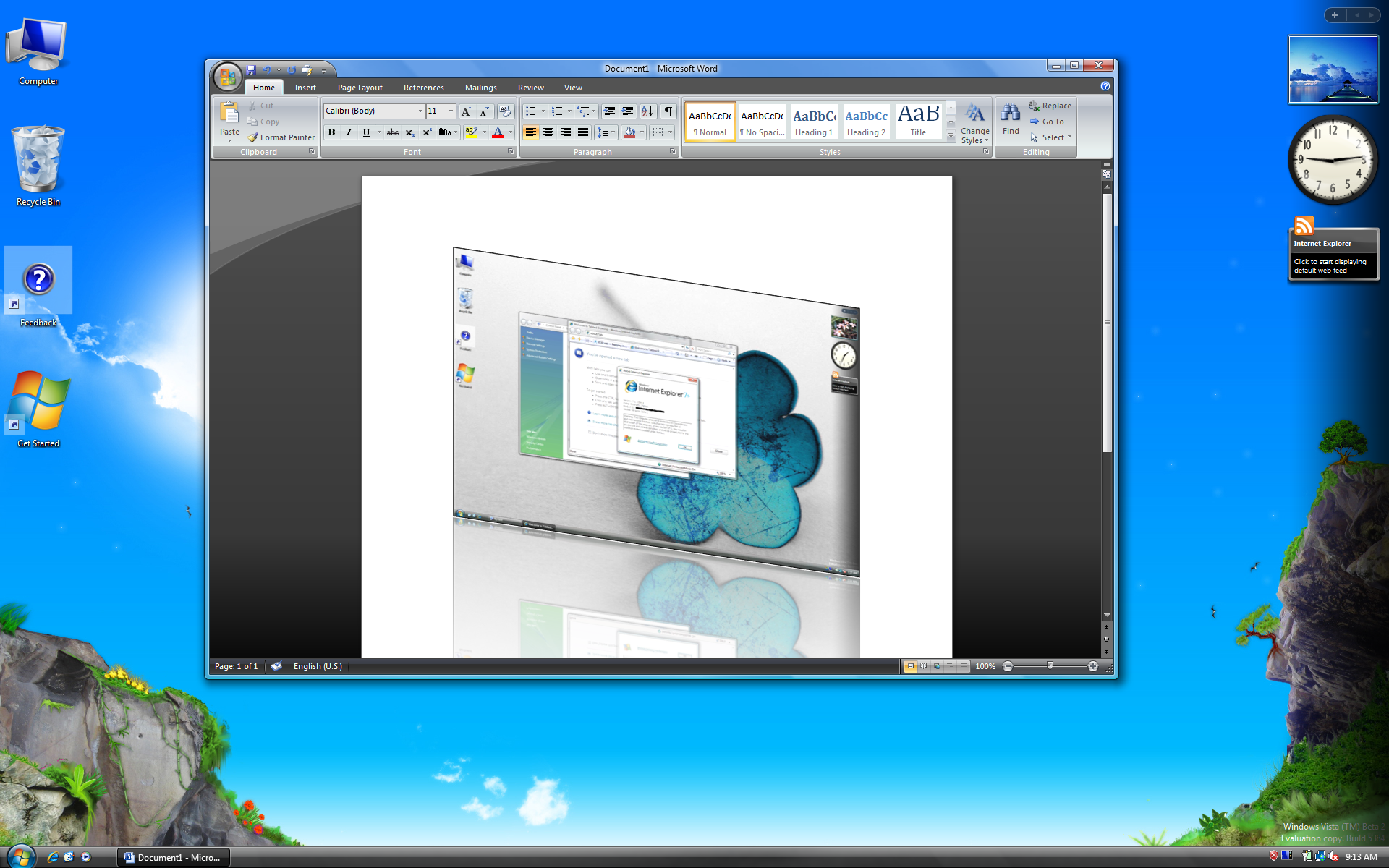1389x868 pixels.
Task: Apply superscript formatting
Action: (427, 132)
